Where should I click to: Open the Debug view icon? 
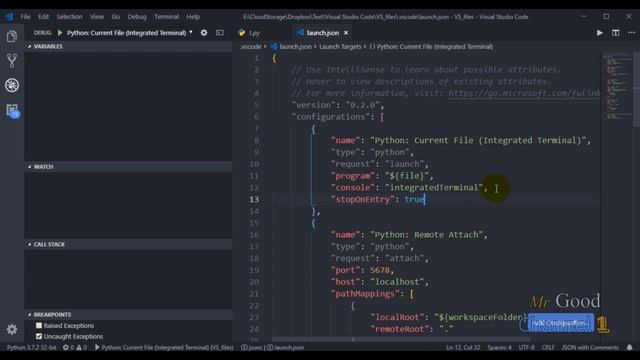coord(12,85)
